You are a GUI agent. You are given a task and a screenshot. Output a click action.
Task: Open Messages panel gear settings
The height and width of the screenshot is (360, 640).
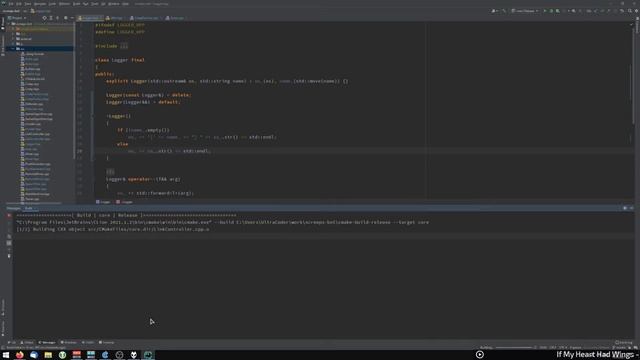(625, 208)
